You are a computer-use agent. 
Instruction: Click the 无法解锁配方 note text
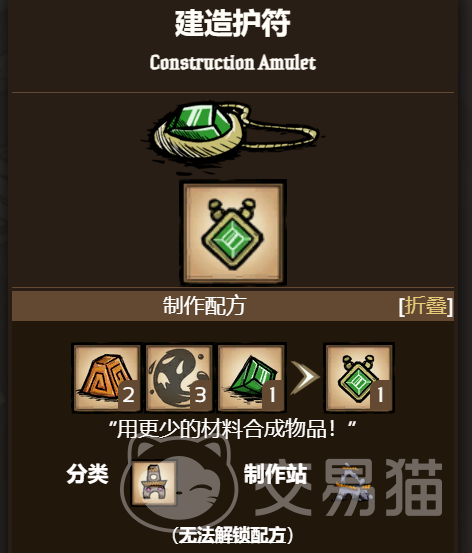pyautogui.click(x=233, y=535)
